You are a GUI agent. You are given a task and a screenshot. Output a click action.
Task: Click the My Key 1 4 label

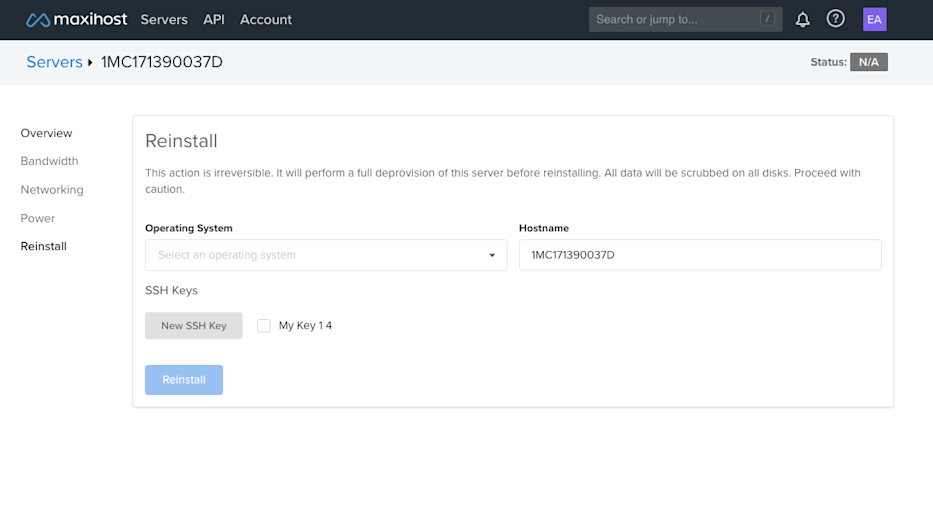click(x=305, y=326)
